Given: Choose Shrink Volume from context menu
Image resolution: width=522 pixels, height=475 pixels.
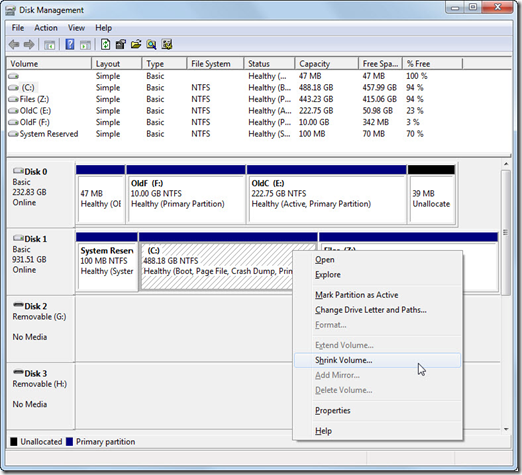Looking at the screenshot, I should 377,360.
